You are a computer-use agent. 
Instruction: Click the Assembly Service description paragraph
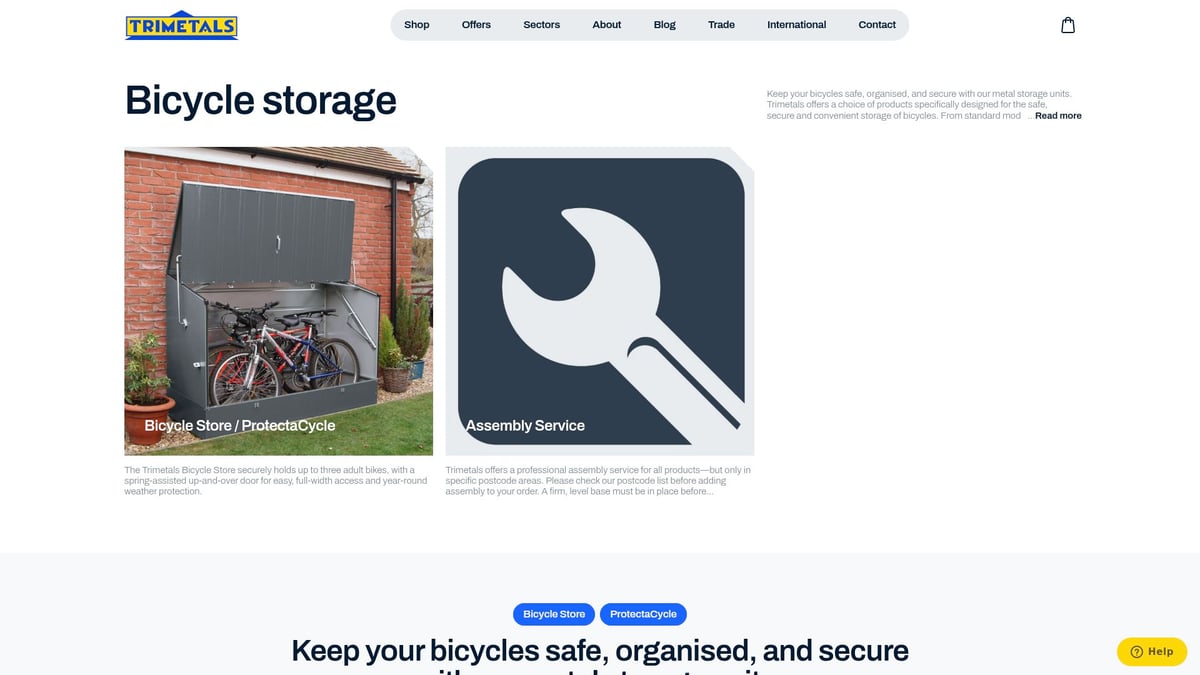click(x=598, y=480)
